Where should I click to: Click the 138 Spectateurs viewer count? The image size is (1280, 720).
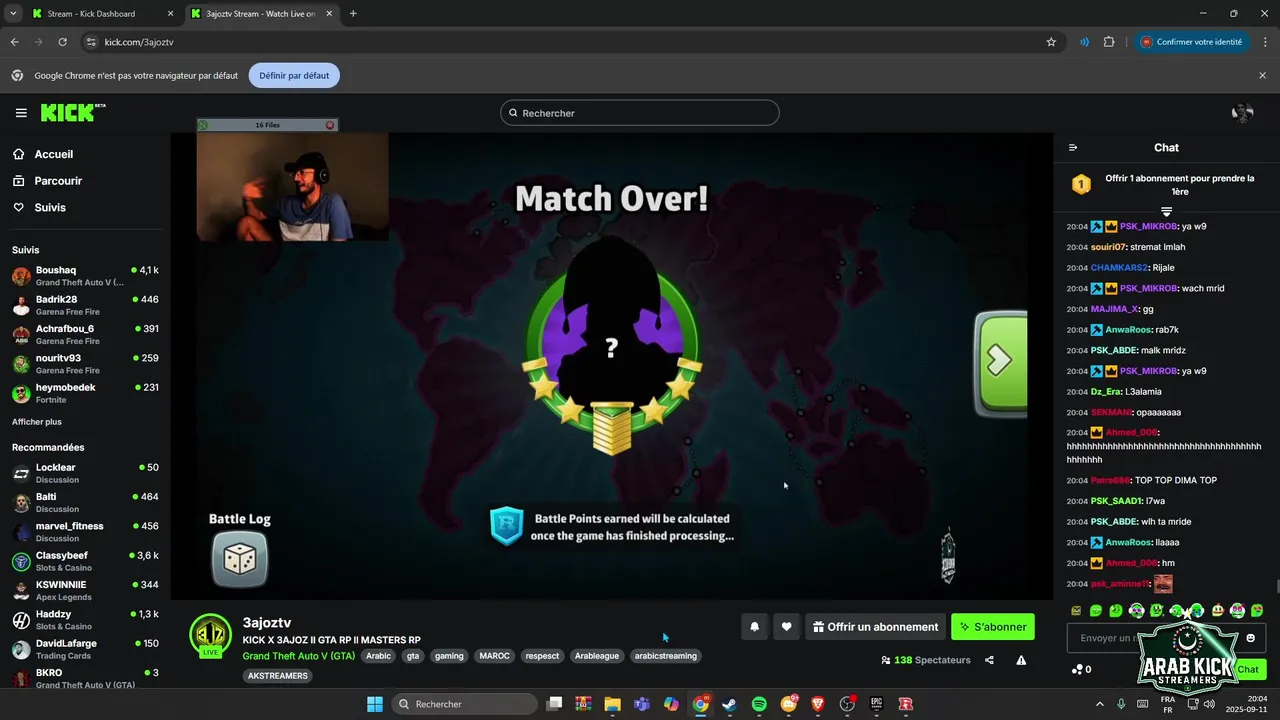pos(925,660)
